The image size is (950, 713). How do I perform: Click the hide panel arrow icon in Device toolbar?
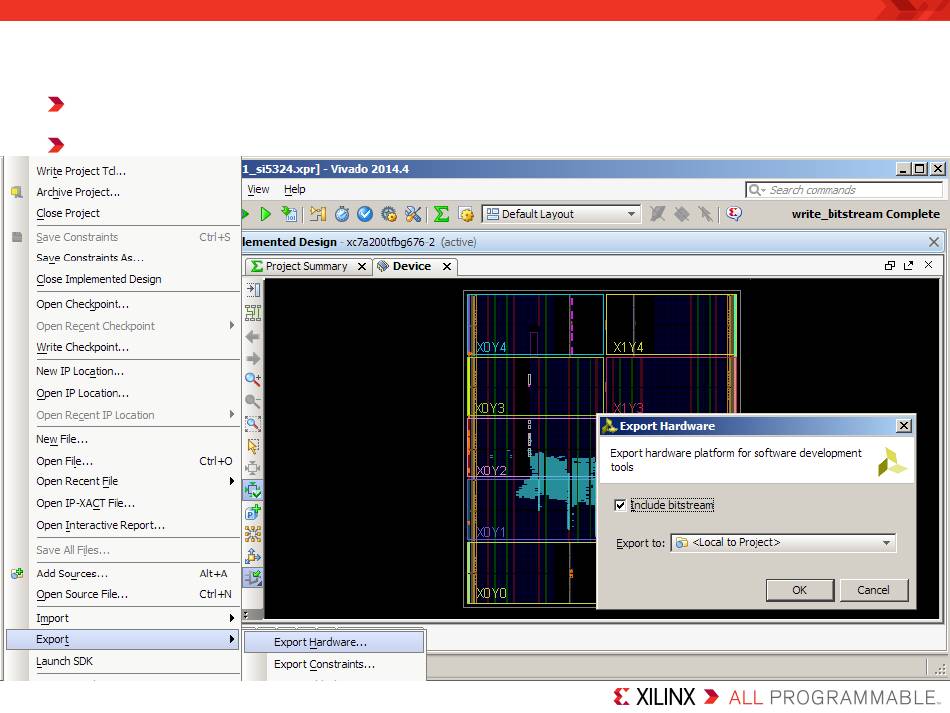tap(253, 290)
